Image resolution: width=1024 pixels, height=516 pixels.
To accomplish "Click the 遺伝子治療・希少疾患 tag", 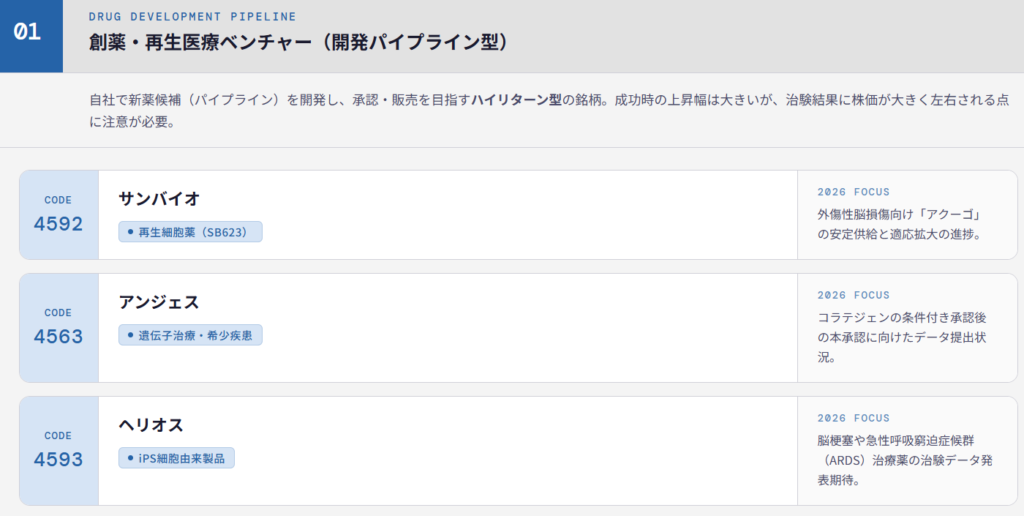I will [x=190, y=335].
